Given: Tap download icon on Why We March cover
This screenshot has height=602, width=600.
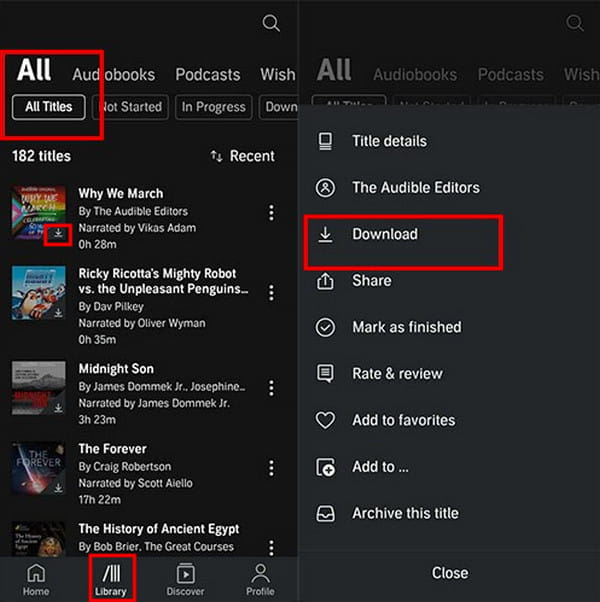Looking at the screenshot, I should [58, 233].
